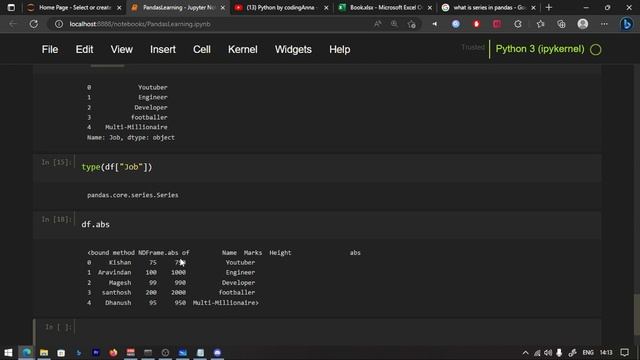
Task: Open the View menu
Action: pyautogui.click(x=122, y=49)
